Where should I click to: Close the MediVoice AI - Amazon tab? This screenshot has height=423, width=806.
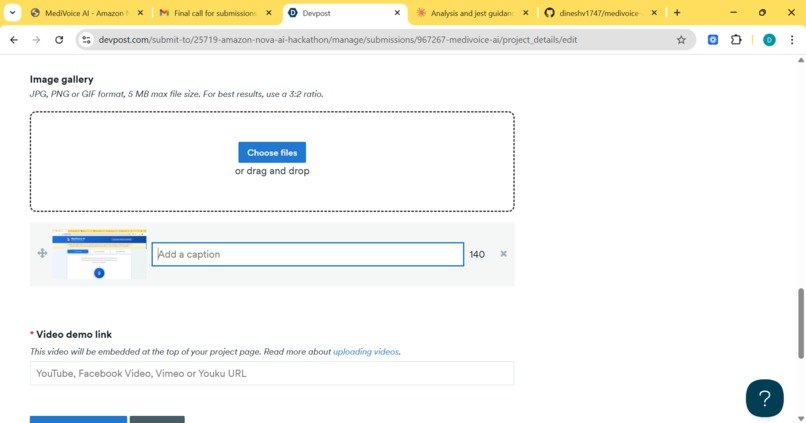(x=140, y=13)
